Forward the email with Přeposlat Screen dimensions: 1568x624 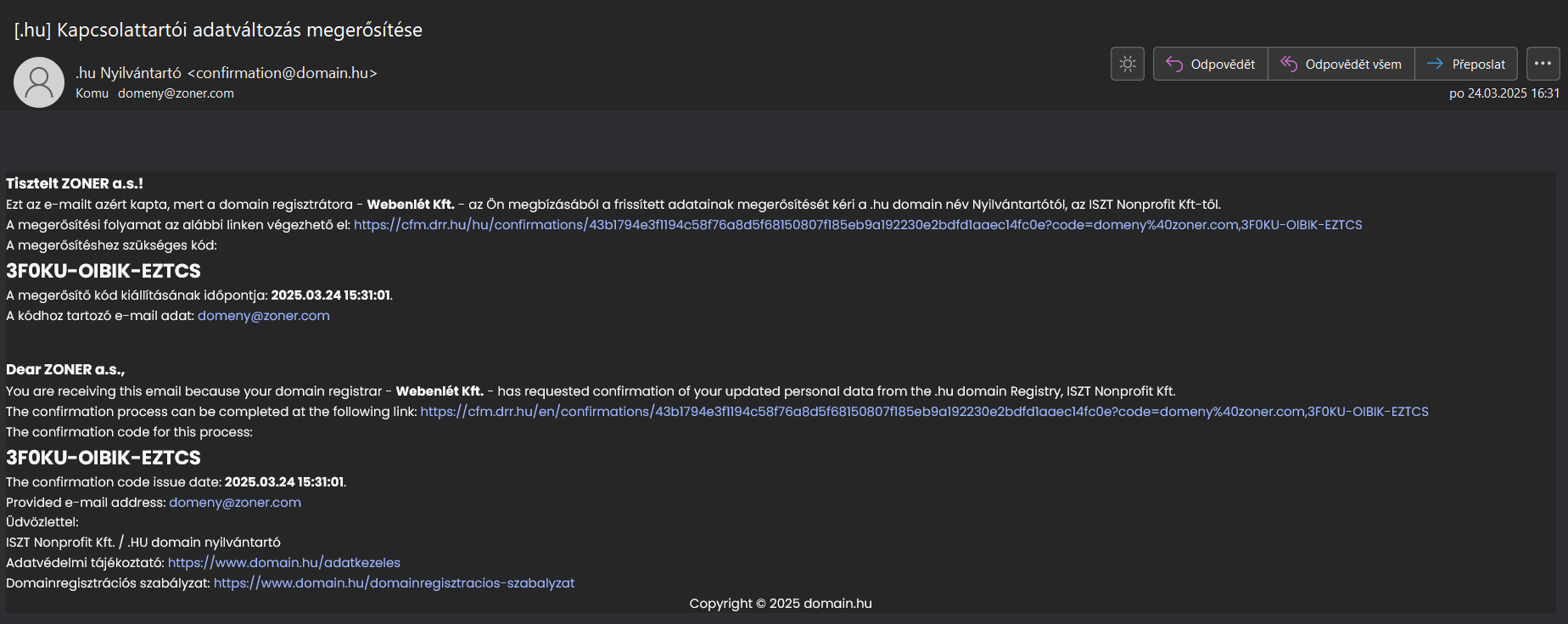coord(1466,64)
